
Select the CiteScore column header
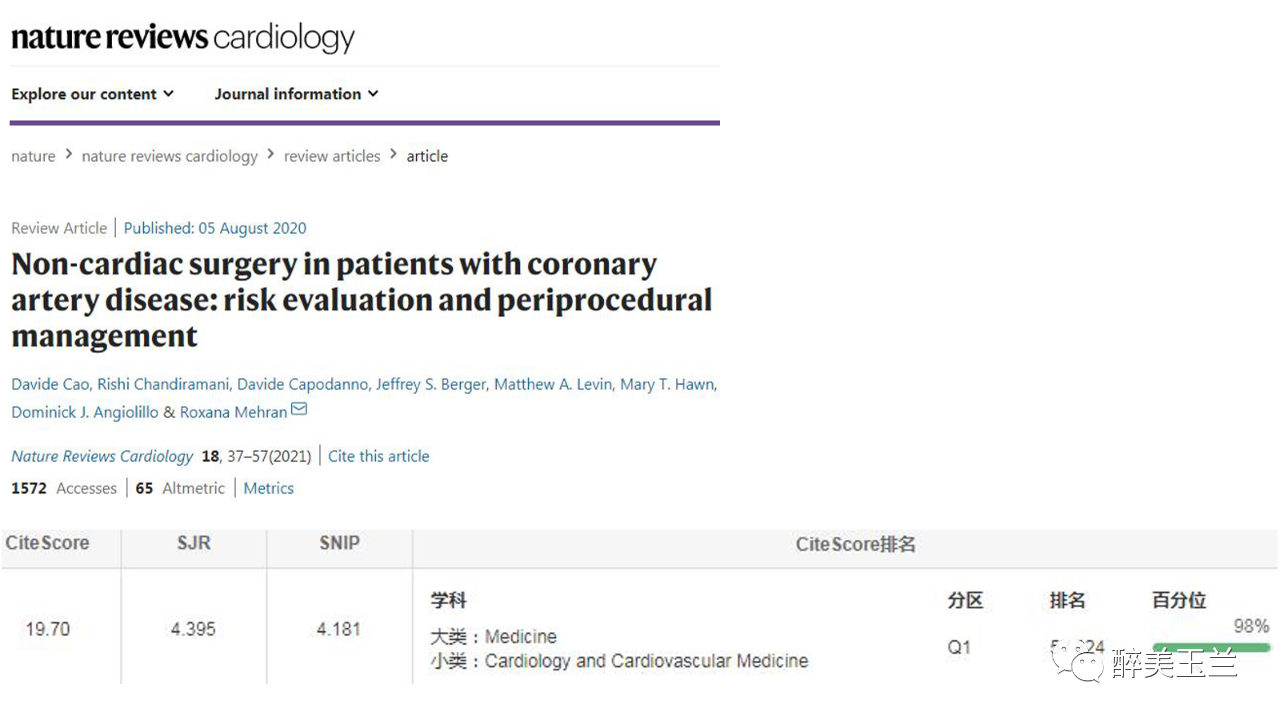tap(47, 543)
